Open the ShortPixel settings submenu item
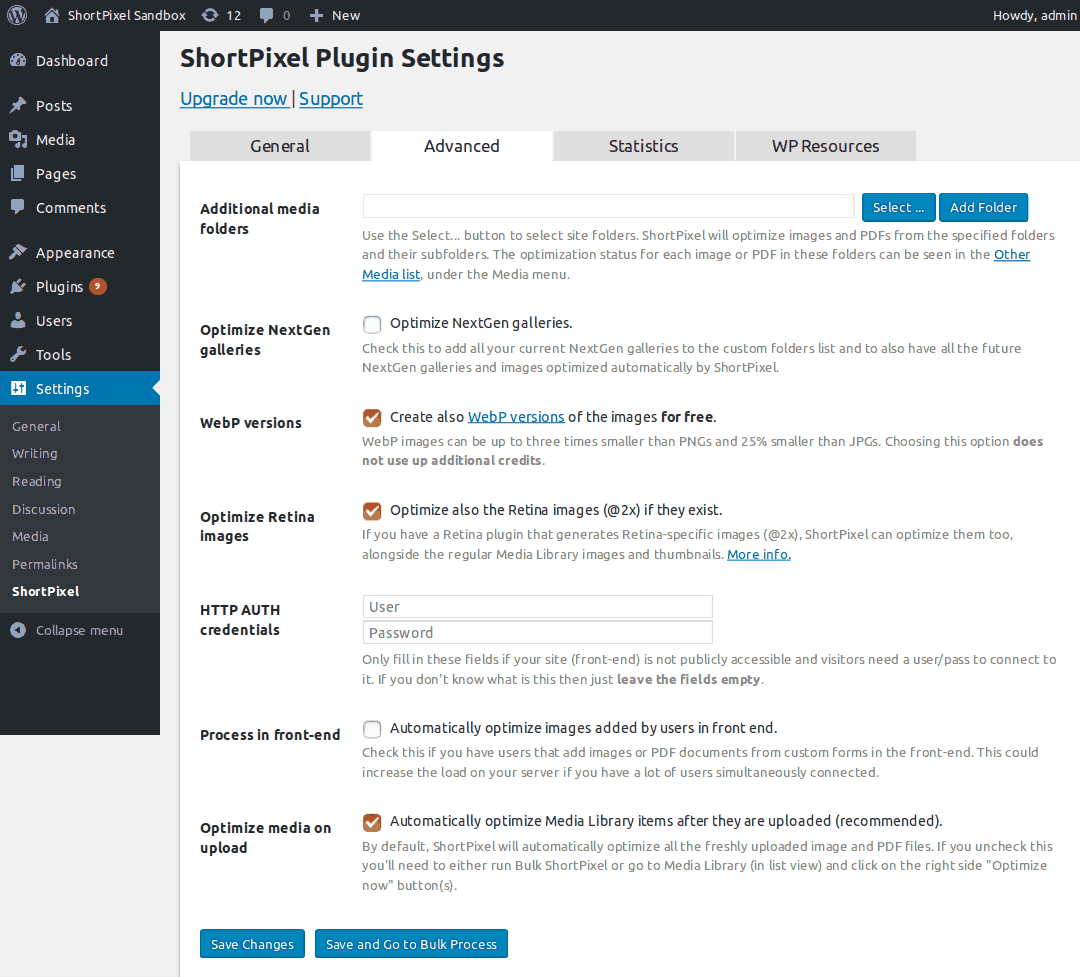 pyautogui.click(x=45, y=591)
